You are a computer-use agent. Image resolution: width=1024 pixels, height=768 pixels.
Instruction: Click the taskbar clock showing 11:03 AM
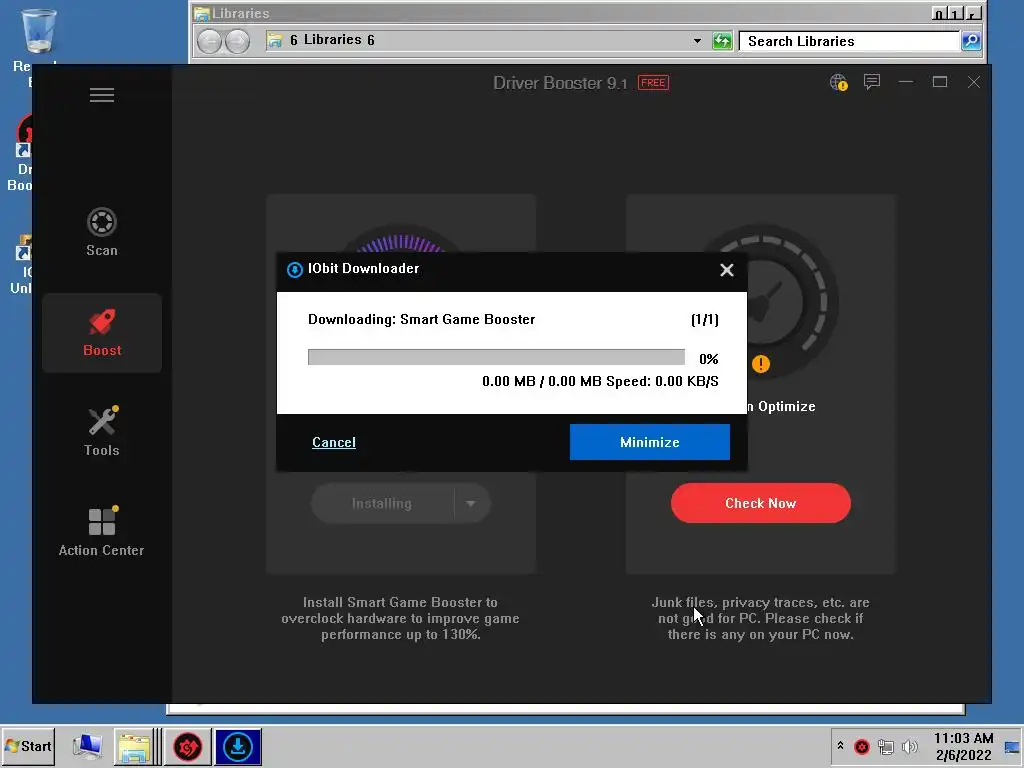963,746
